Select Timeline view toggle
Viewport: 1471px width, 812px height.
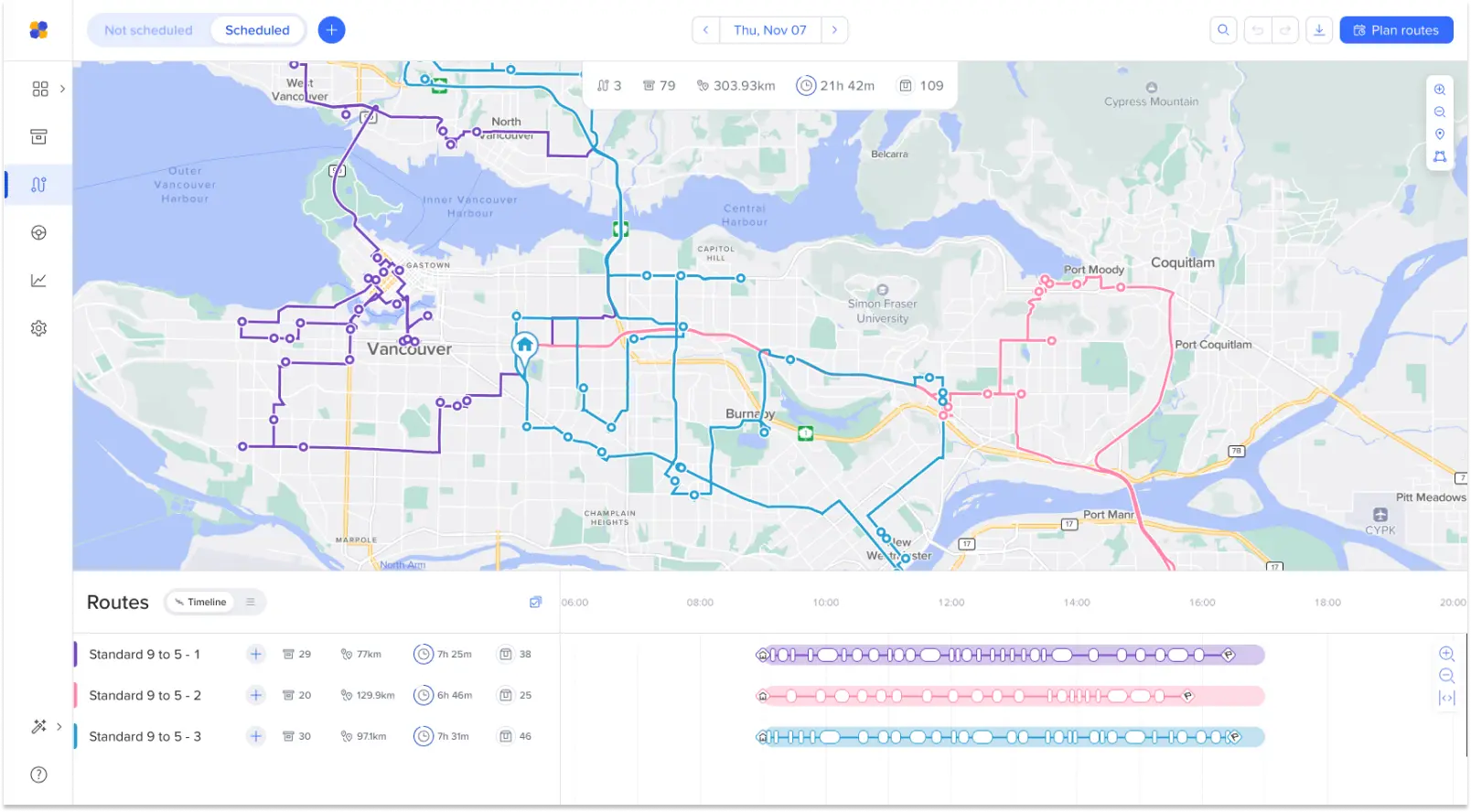click(201, 602)
